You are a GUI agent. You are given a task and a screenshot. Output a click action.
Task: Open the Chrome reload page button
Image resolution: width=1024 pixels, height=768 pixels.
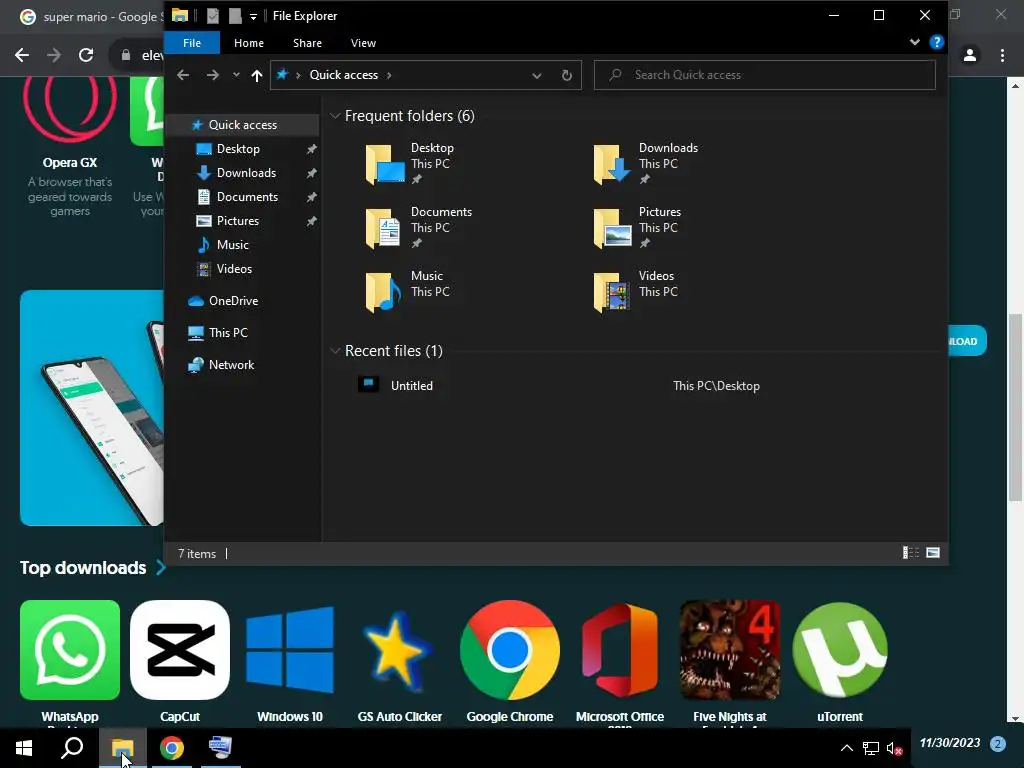(86, 56)
